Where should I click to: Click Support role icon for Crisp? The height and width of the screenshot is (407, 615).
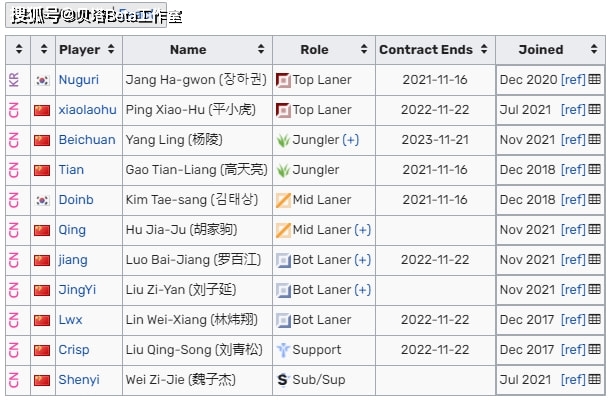click(283, 350)
